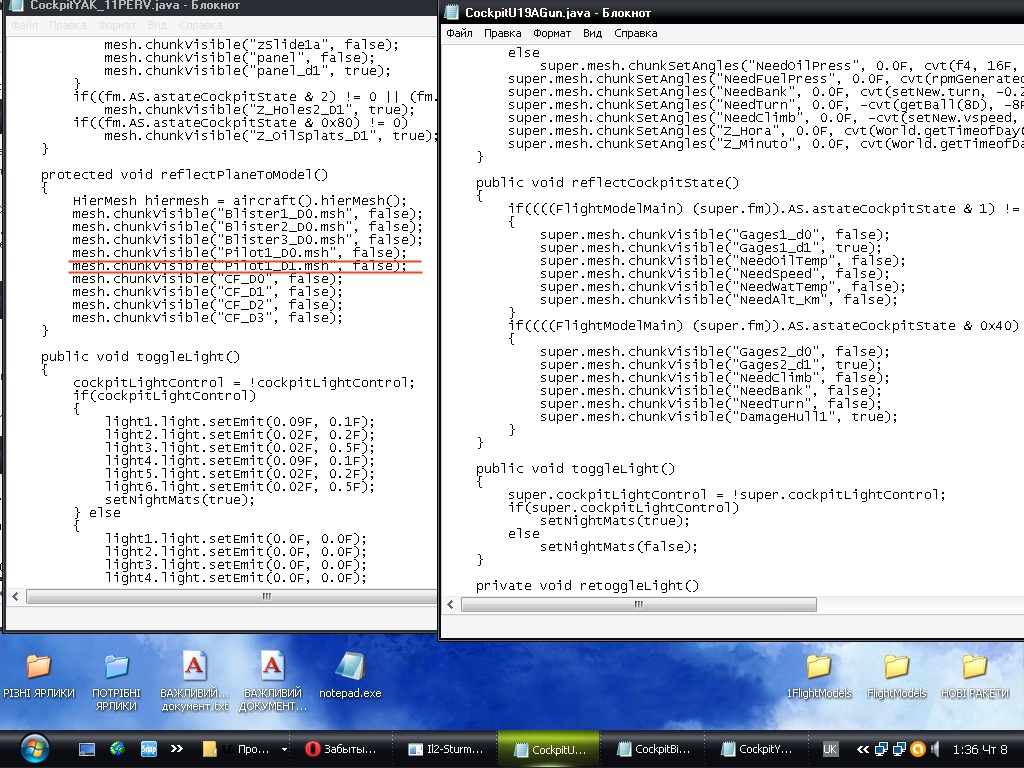Click the UK keyboard language indicator
The width and height of the screenshot is (1024, 768).
pyautogui.click(x=829, y=749)
